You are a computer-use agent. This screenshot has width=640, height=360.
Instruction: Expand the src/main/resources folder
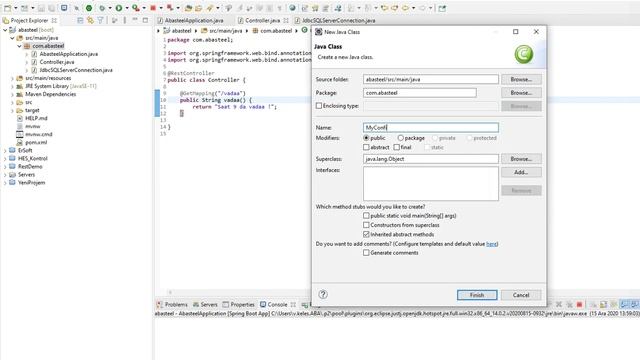(12, 78)
